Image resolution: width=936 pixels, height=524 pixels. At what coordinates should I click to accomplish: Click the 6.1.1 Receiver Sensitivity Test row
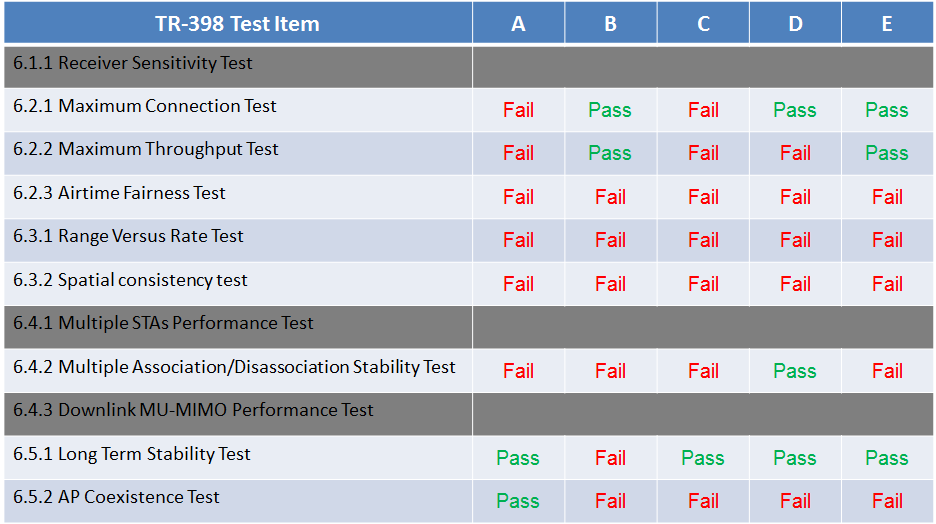coord(469,66)
